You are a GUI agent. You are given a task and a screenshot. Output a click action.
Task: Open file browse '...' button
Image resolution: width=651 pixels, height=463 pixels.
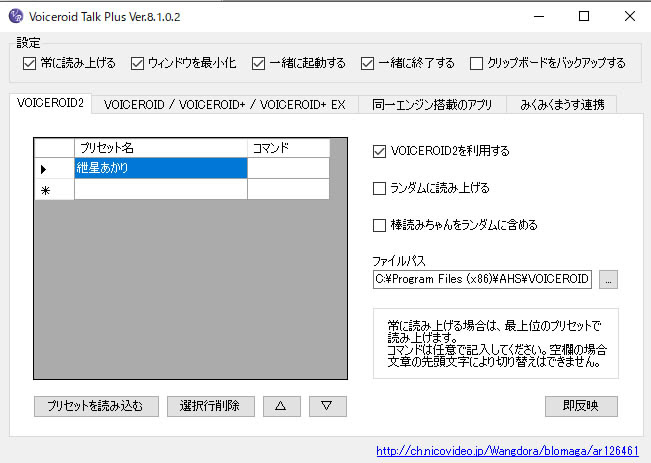(608, 279)
